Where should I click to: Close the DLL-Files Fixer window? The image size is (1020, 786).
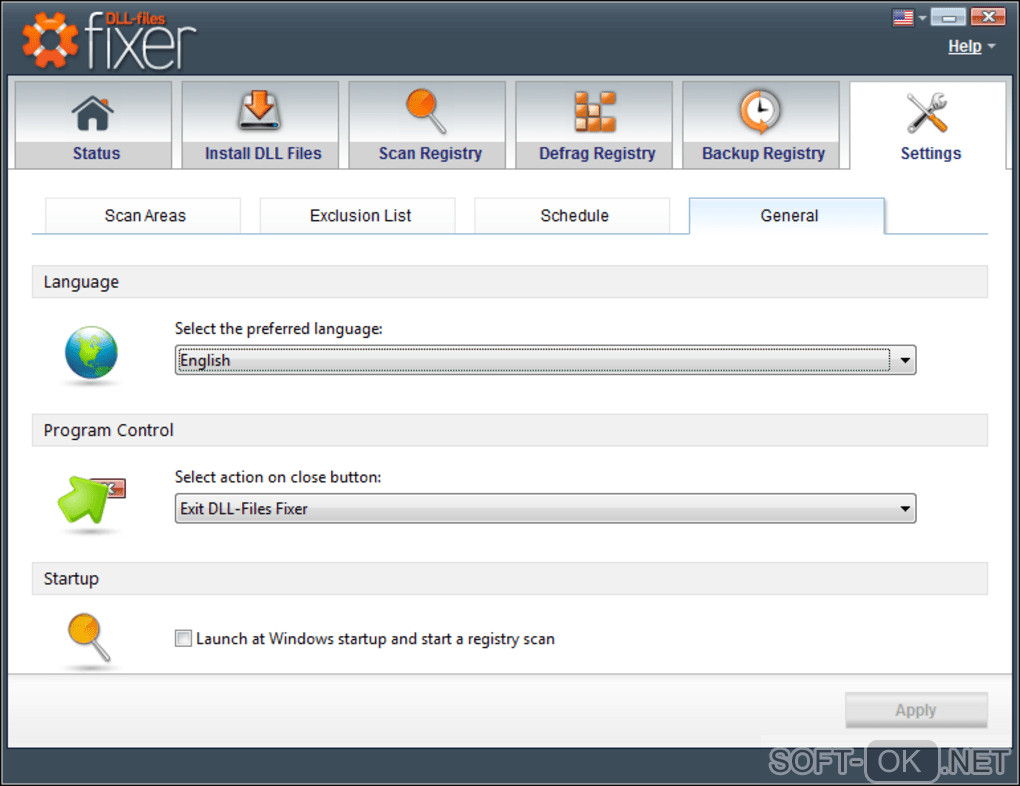tap(987, 17)
